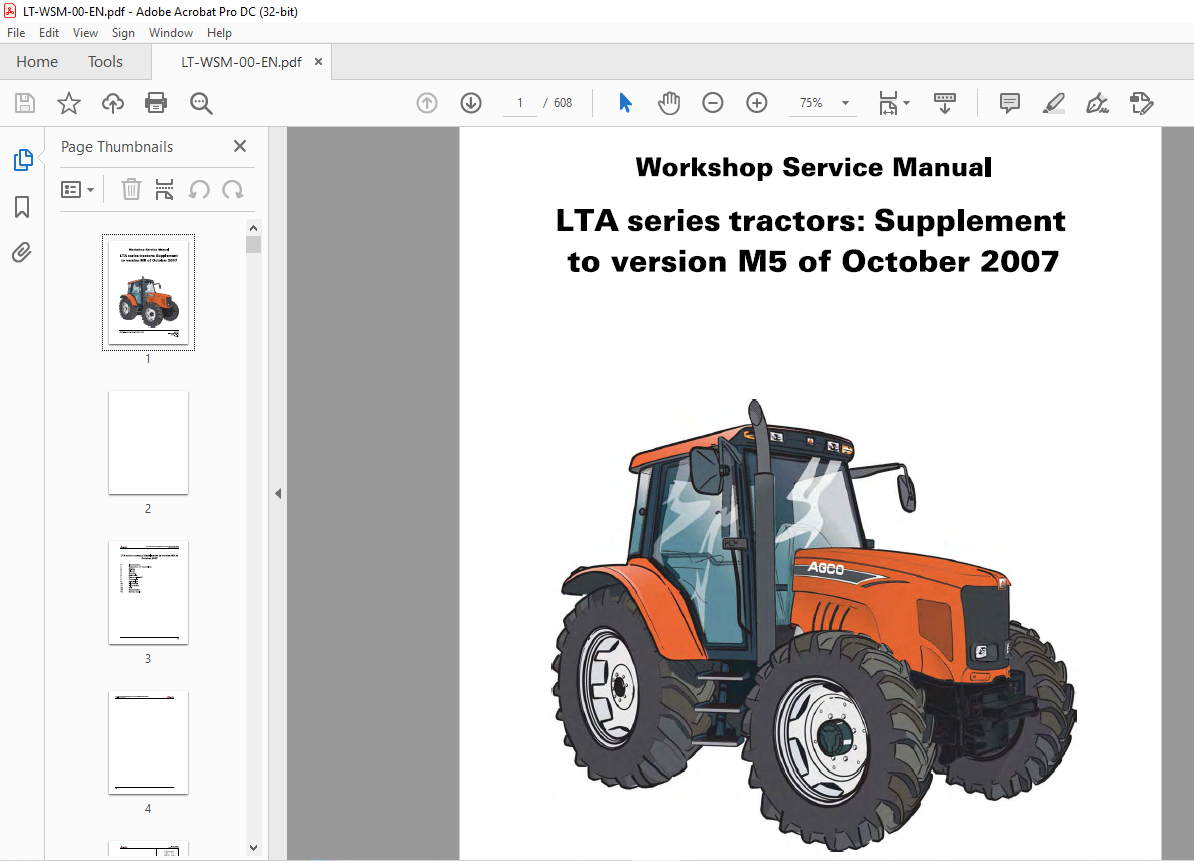The image size is (1194, 861).
Task: Select page 3 thumbnail
Action: [148, 592]
